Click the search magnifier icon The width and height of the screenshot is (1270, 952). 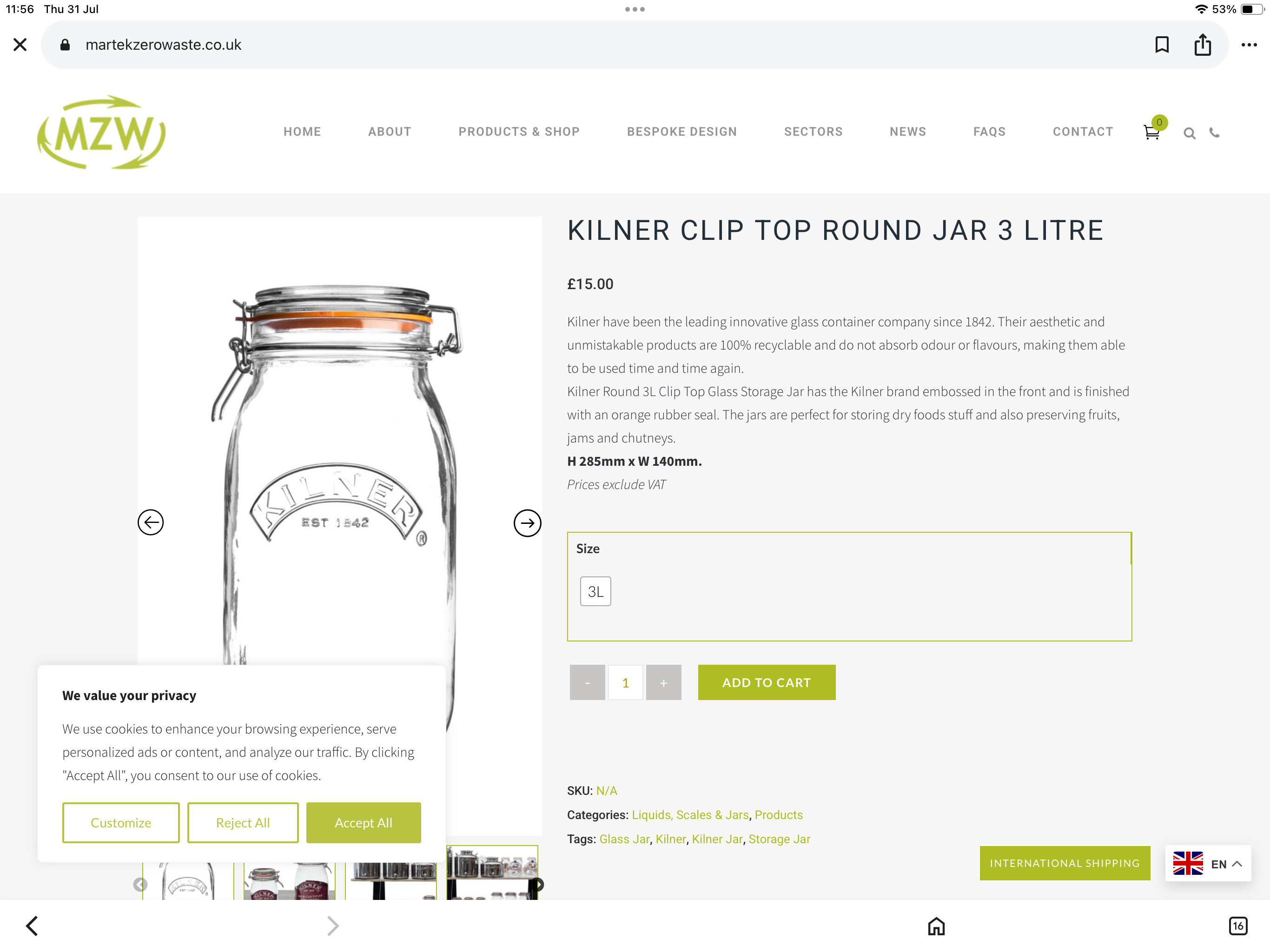1189,134
